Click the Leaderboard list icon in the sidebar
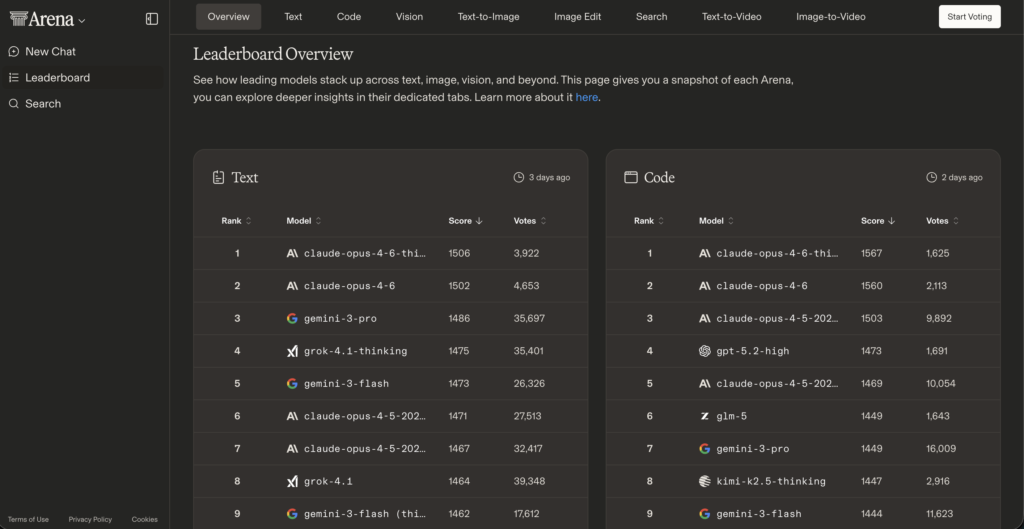1024x529 pixels. click(x=14, y=77)
